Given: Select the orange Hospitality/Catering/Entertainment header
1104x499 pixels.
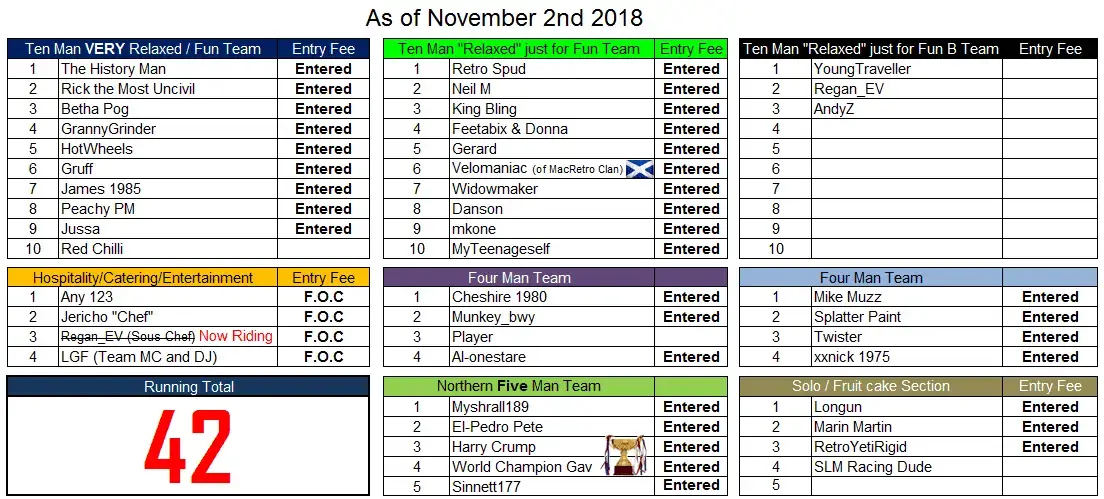Looking at the screenshot, I should click(x=143, y=277).
